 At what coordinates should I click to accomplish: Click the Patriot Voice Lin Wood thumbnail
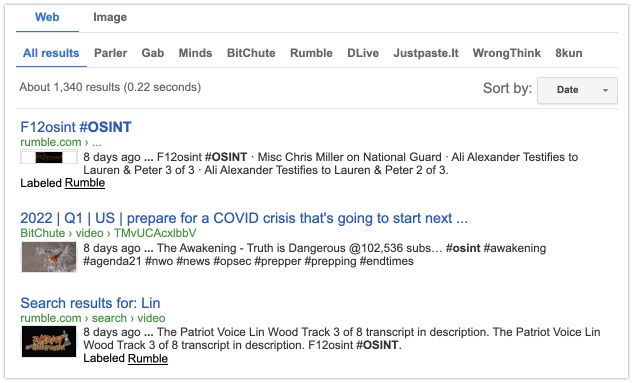coord(49,341)
